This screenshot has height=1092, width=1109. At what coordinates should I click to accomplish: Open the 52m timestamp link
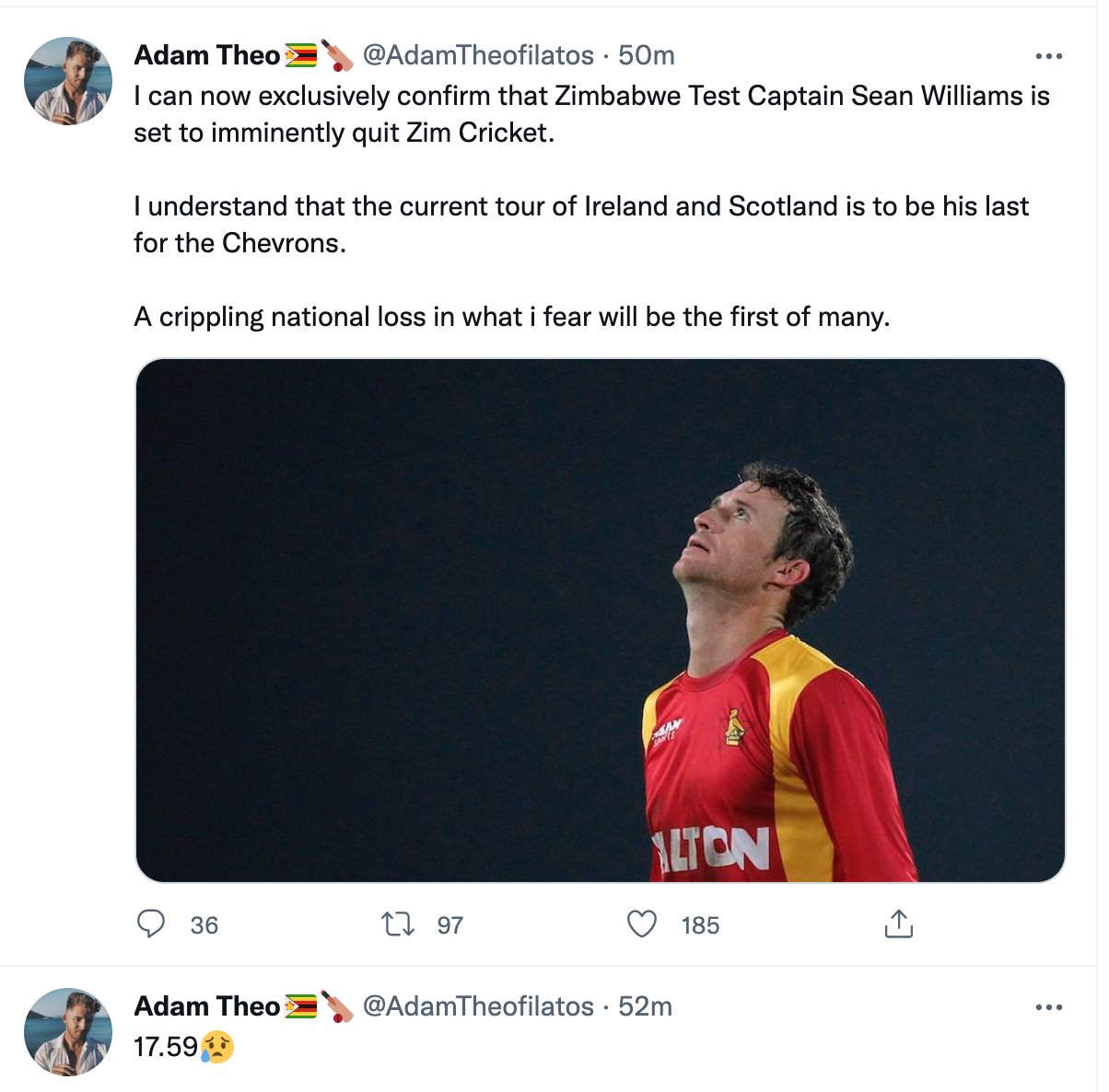645,1006
